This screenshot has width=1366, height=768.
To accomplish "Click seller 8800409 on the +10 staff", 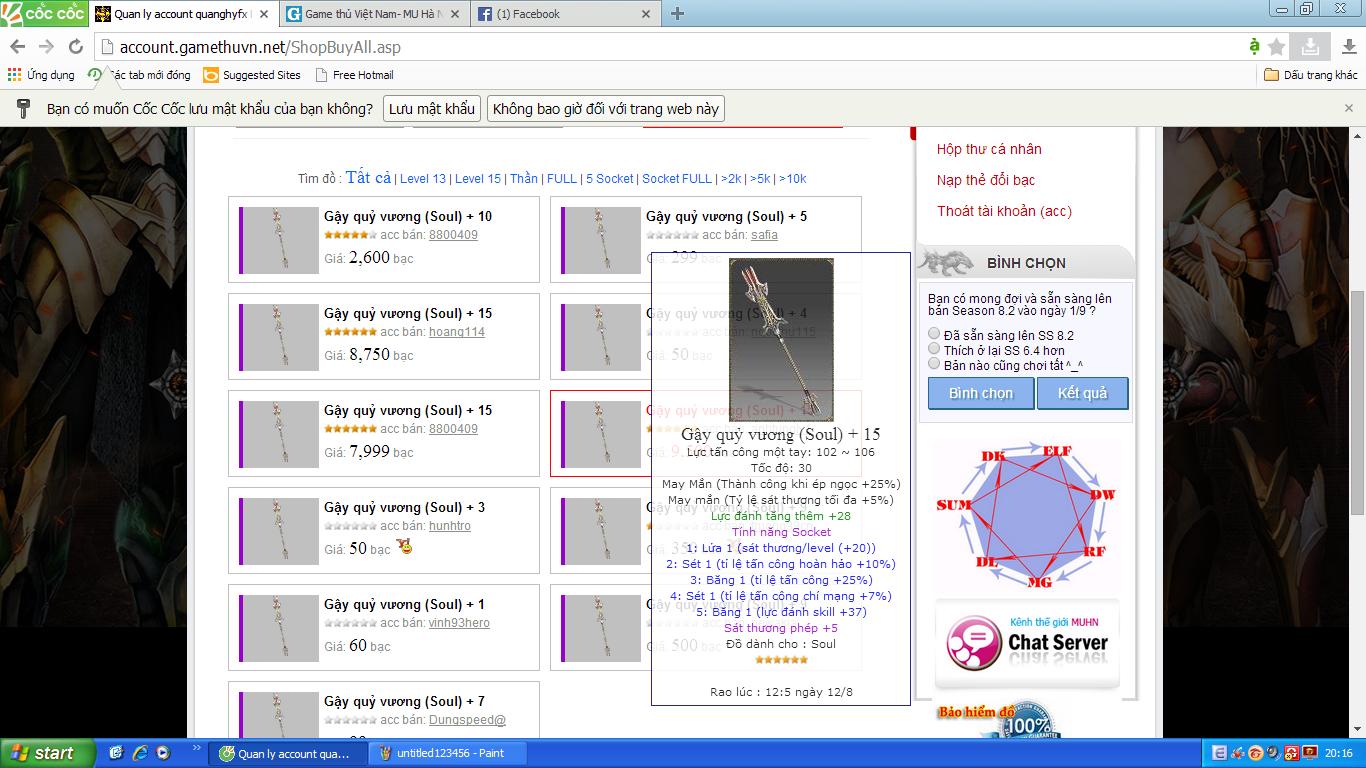I will 453,235.
